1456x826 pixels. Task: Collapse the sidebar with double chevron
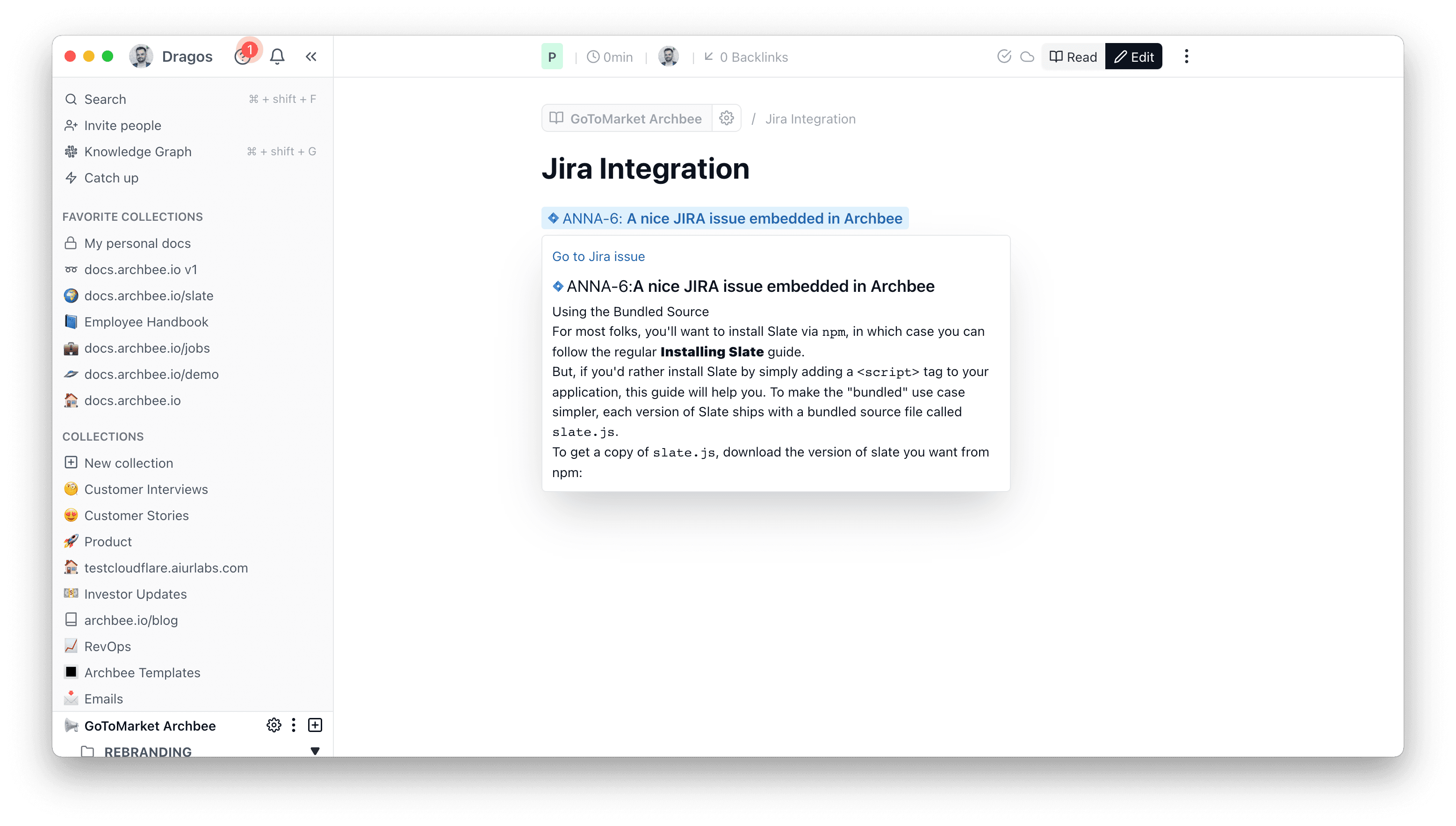[x=311, y=56]
